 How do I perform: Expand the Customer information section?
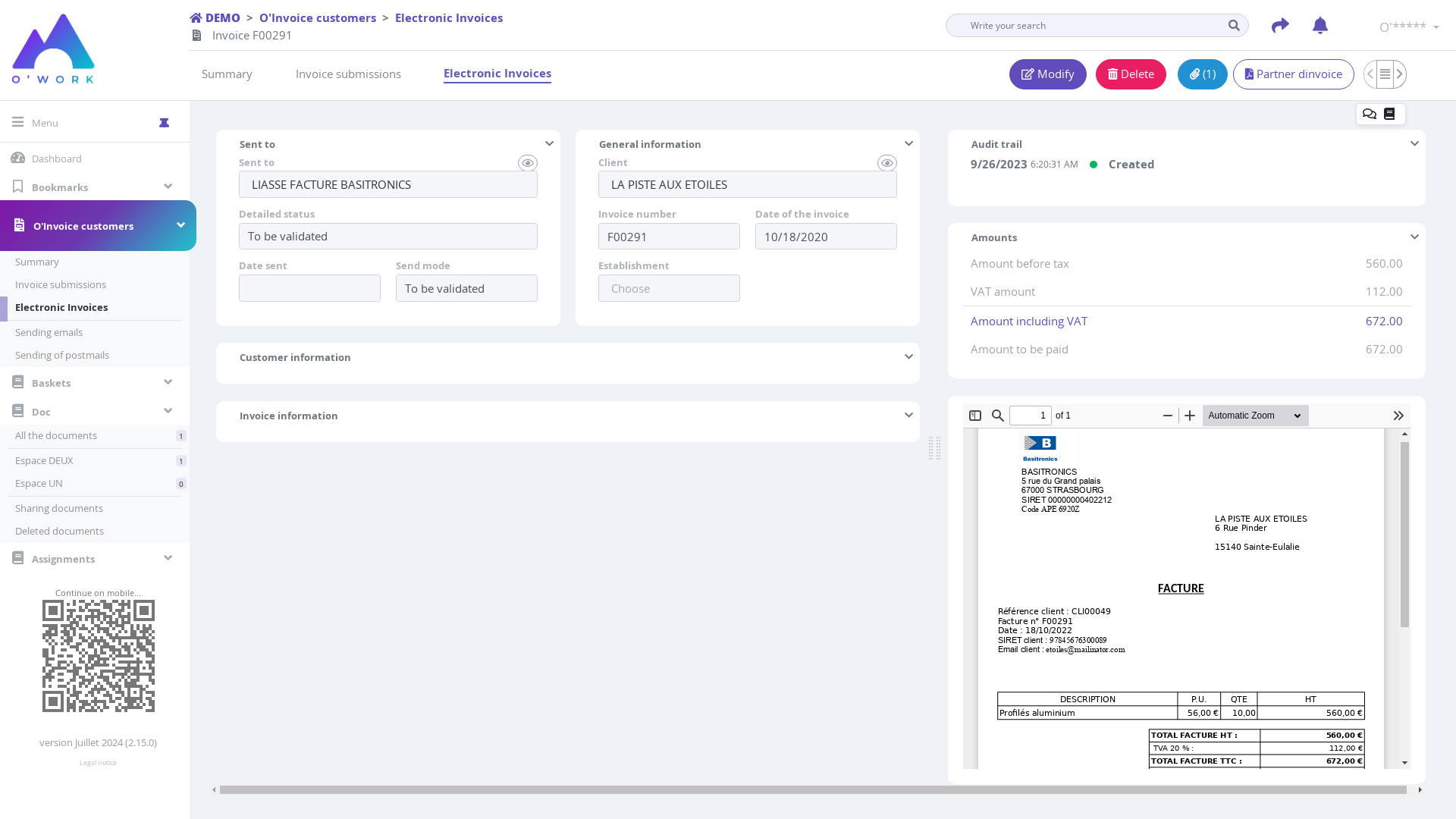pos(908,357)
